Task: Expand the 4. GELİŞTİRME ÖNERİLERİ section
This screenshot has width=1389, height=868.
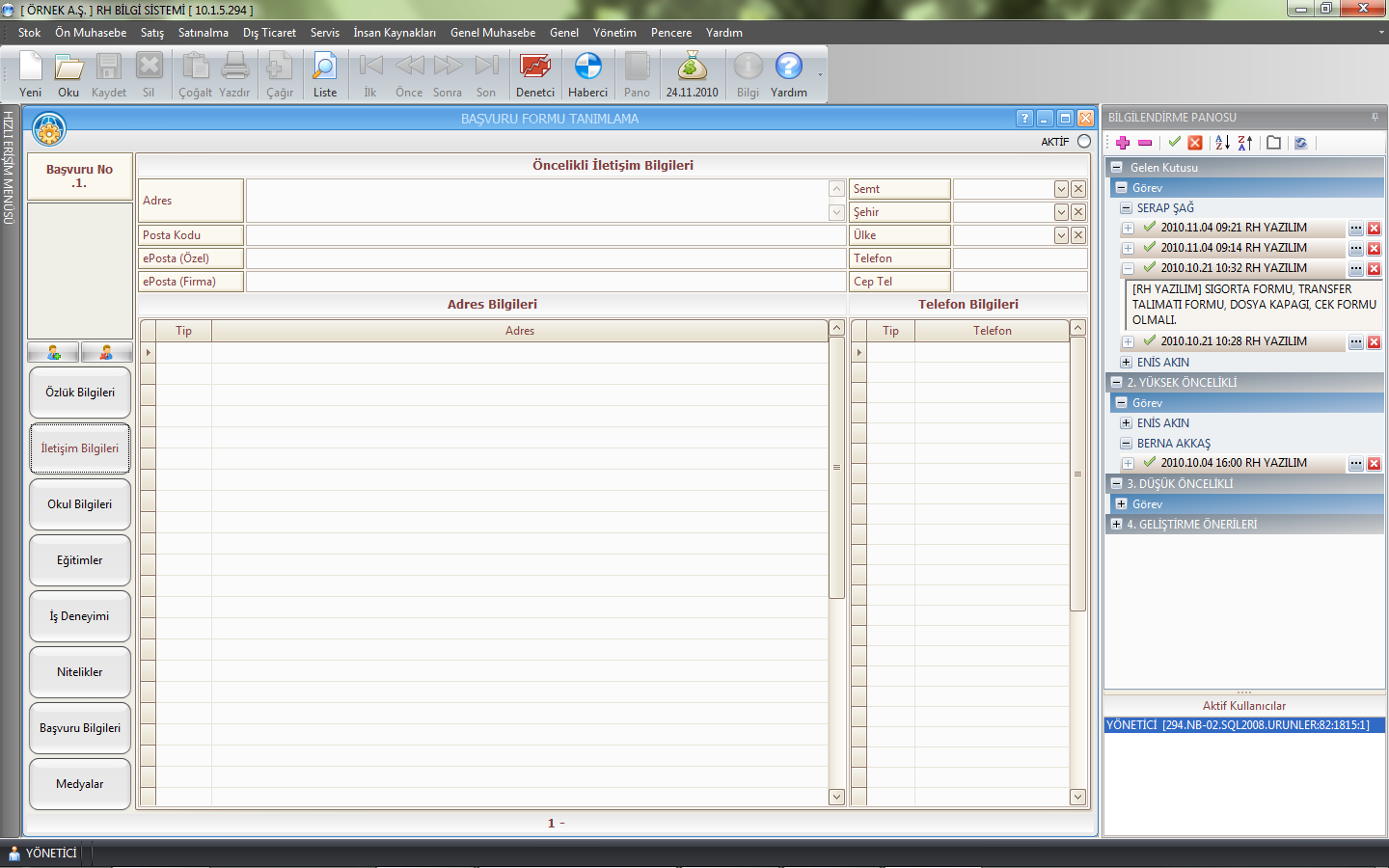Action: [1117, 525]
